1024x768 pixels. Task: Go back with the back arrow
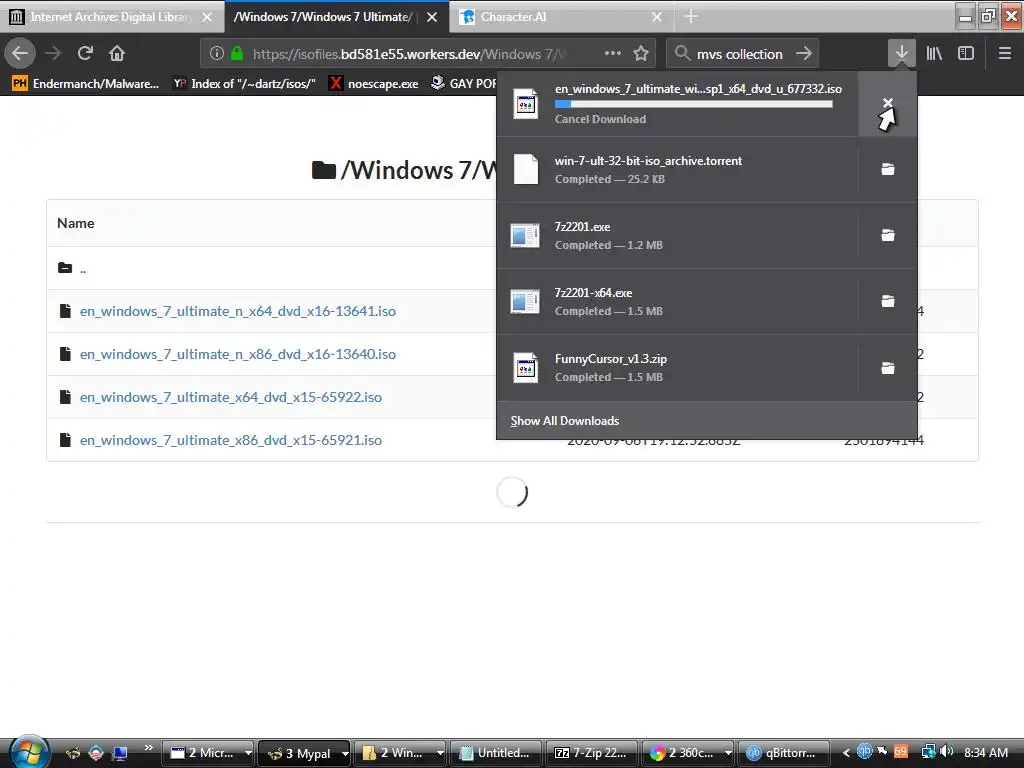point(20,54)
